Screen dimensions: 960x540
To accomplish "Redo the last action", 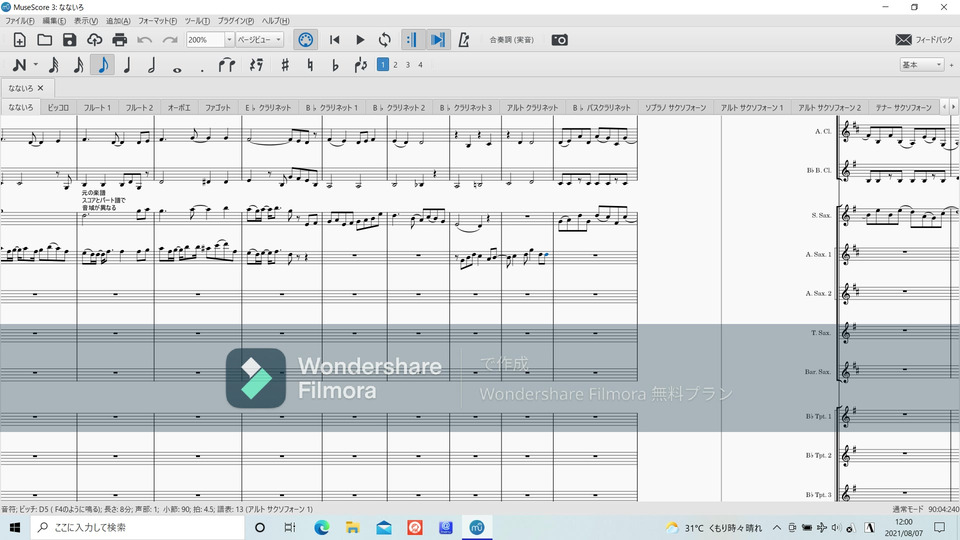I will 170,40.
